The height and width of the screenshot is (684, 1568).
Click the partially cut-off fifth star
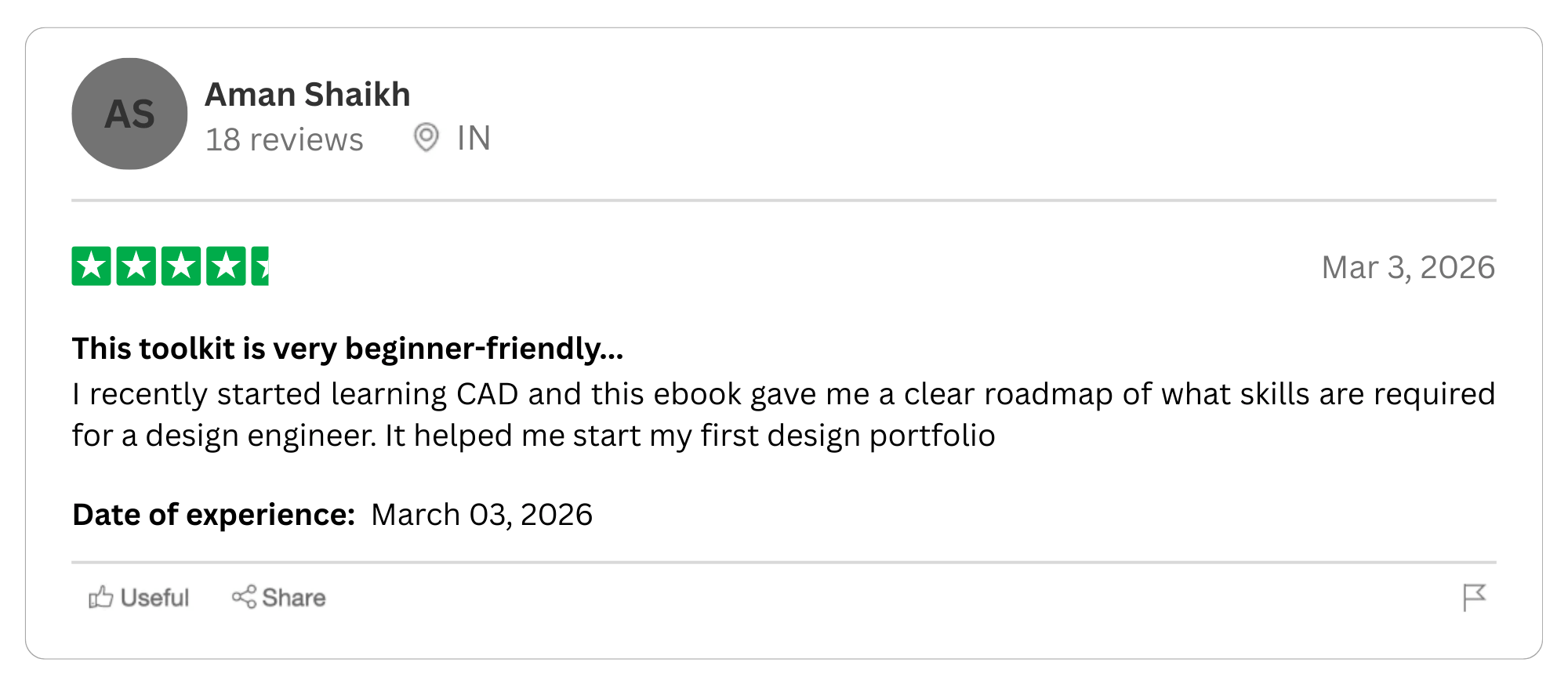coord(260,266)
